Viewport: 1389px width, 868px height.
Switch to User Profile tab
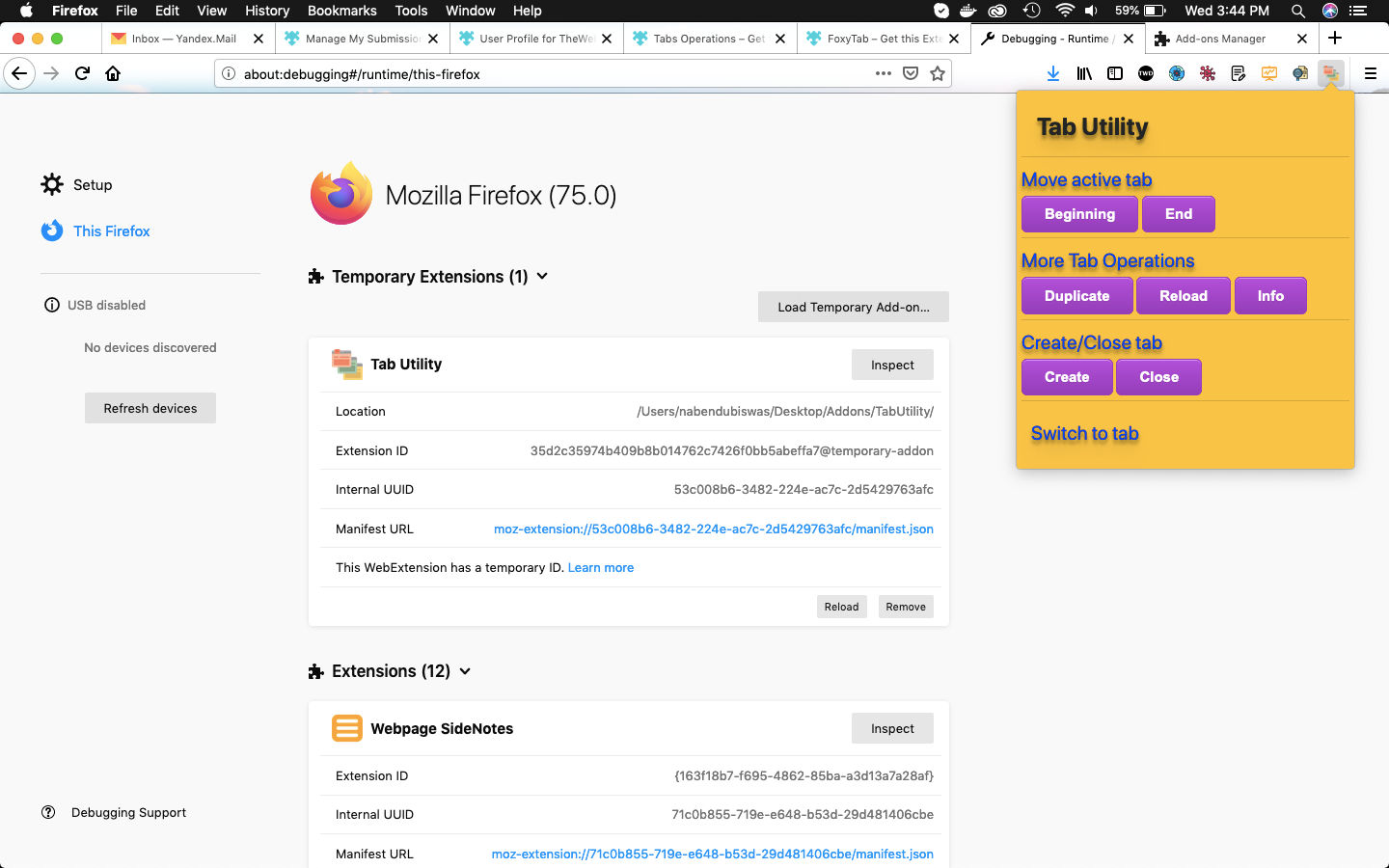tap(536, 39)
